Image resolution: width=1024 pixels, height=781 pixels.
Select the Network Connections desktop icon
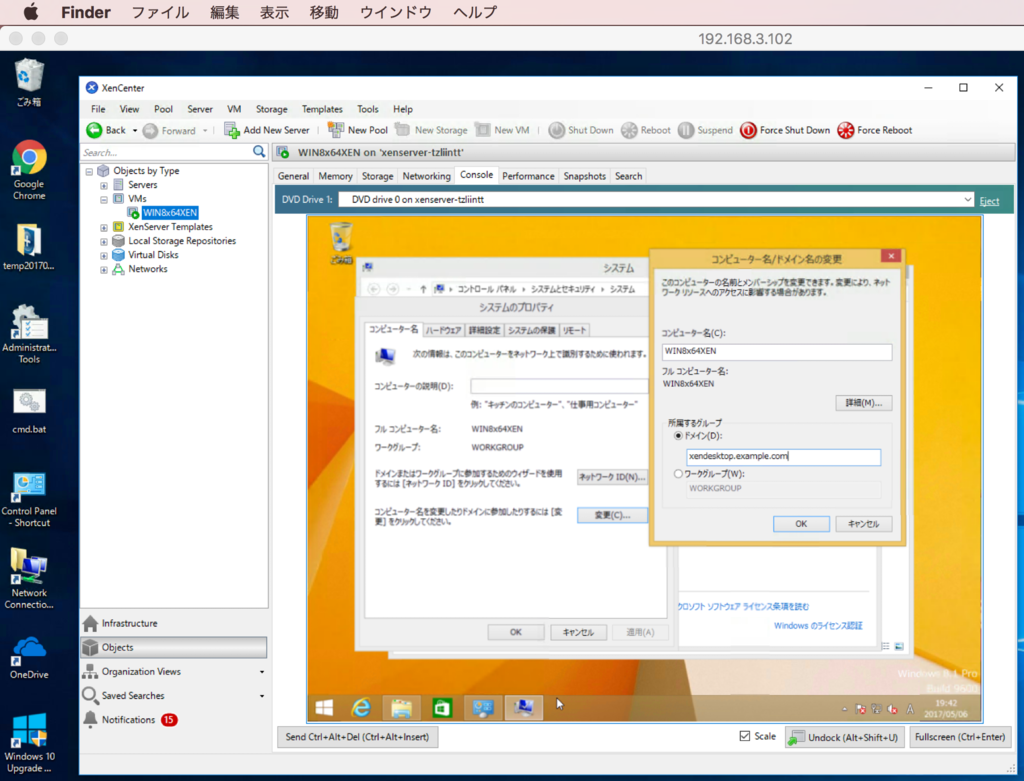[x=29, y=579]
